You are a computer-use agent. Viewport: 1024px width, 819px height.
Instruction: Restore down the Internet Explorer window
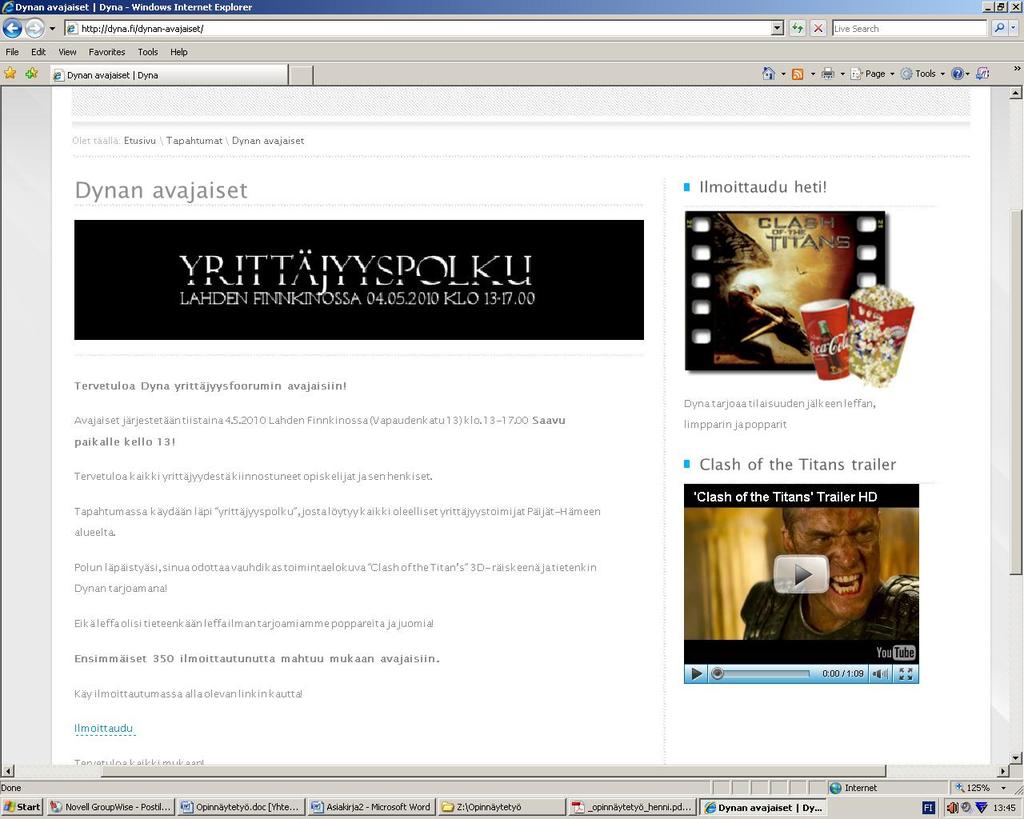(x=1000, y=7)
